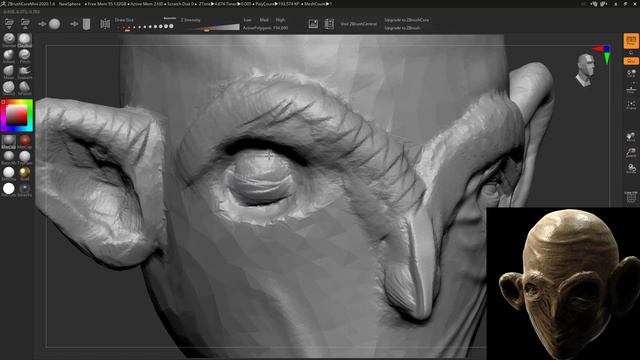Click the ActivePolygons count text
This screenshot has height=360, width=640.
265,28
